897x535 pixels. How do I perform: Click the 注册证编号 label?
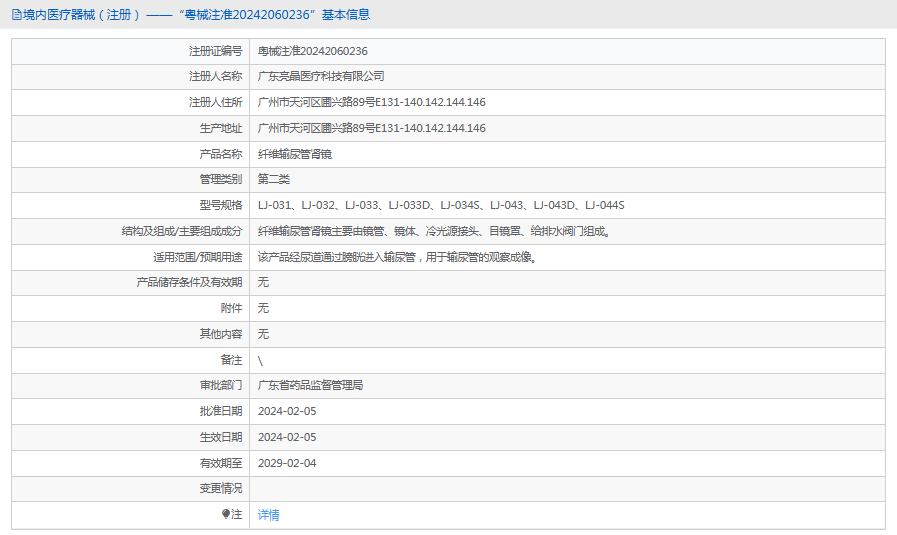pyautogui.click(x=216, y=51)
